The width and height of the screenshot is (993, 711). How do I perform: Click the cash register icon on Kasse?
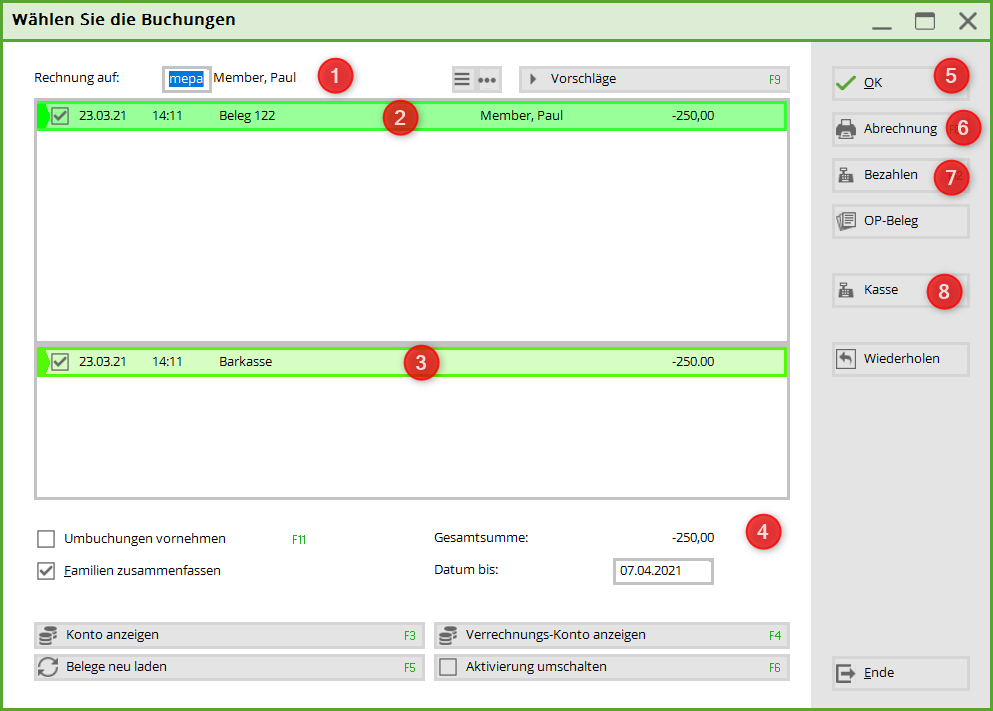[846, 290]
